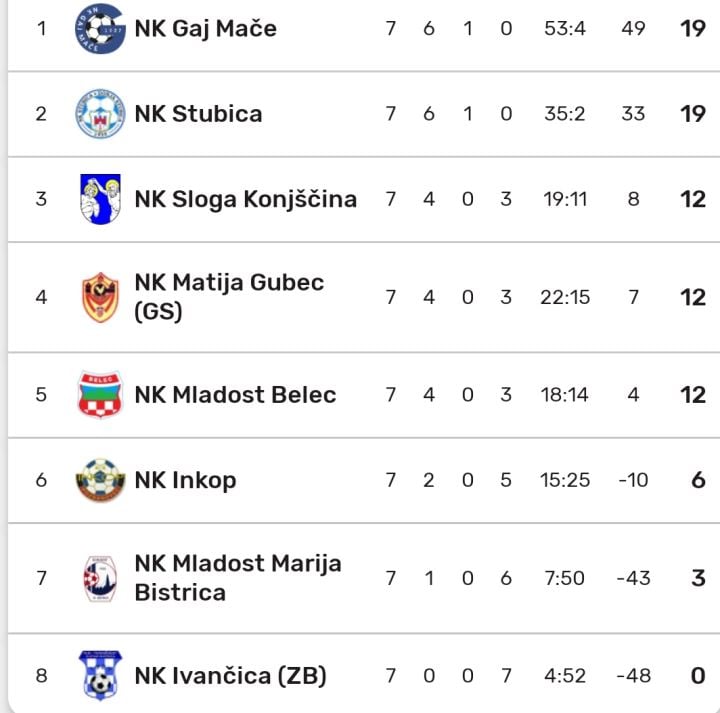
Task: Click the NK Stubica club crest
Action: click(100, 114)
